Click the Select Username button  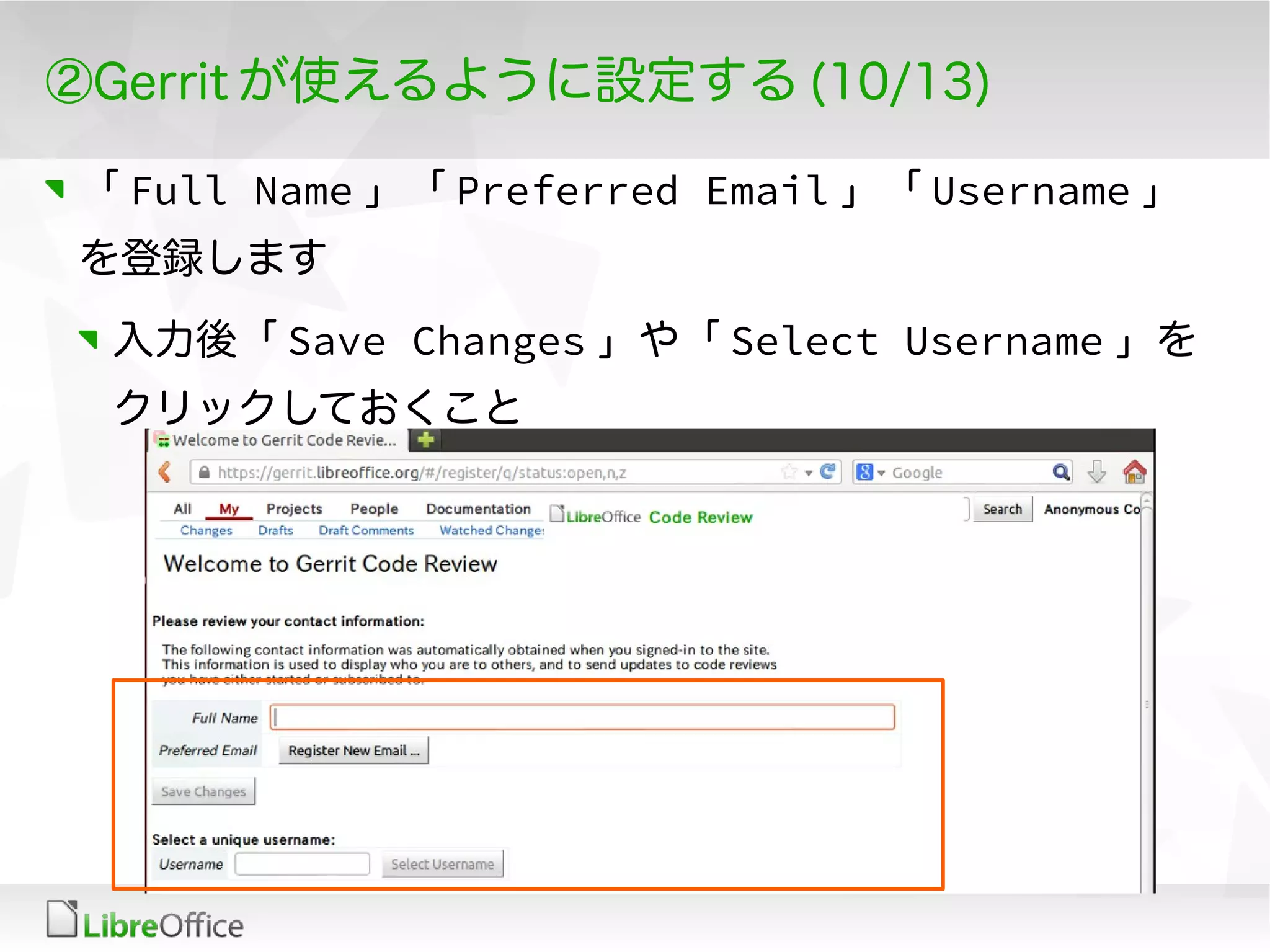pos(442,864)
